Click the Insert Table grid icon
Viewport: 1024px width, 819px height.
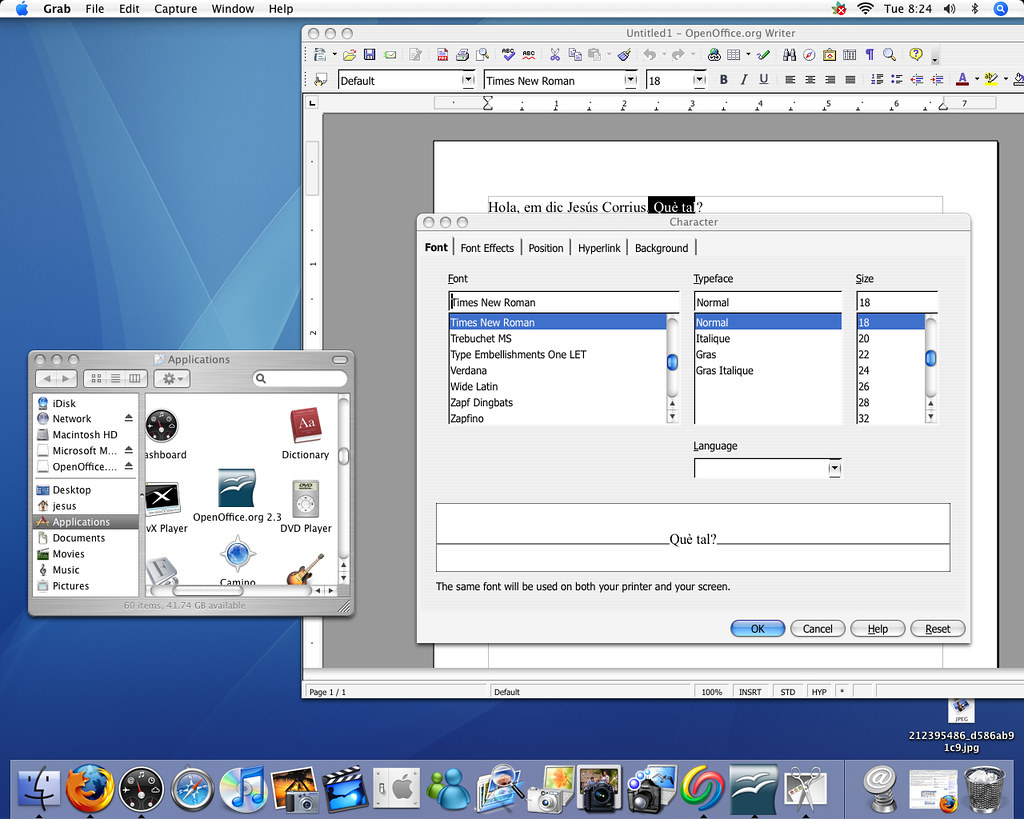(734, 55)
